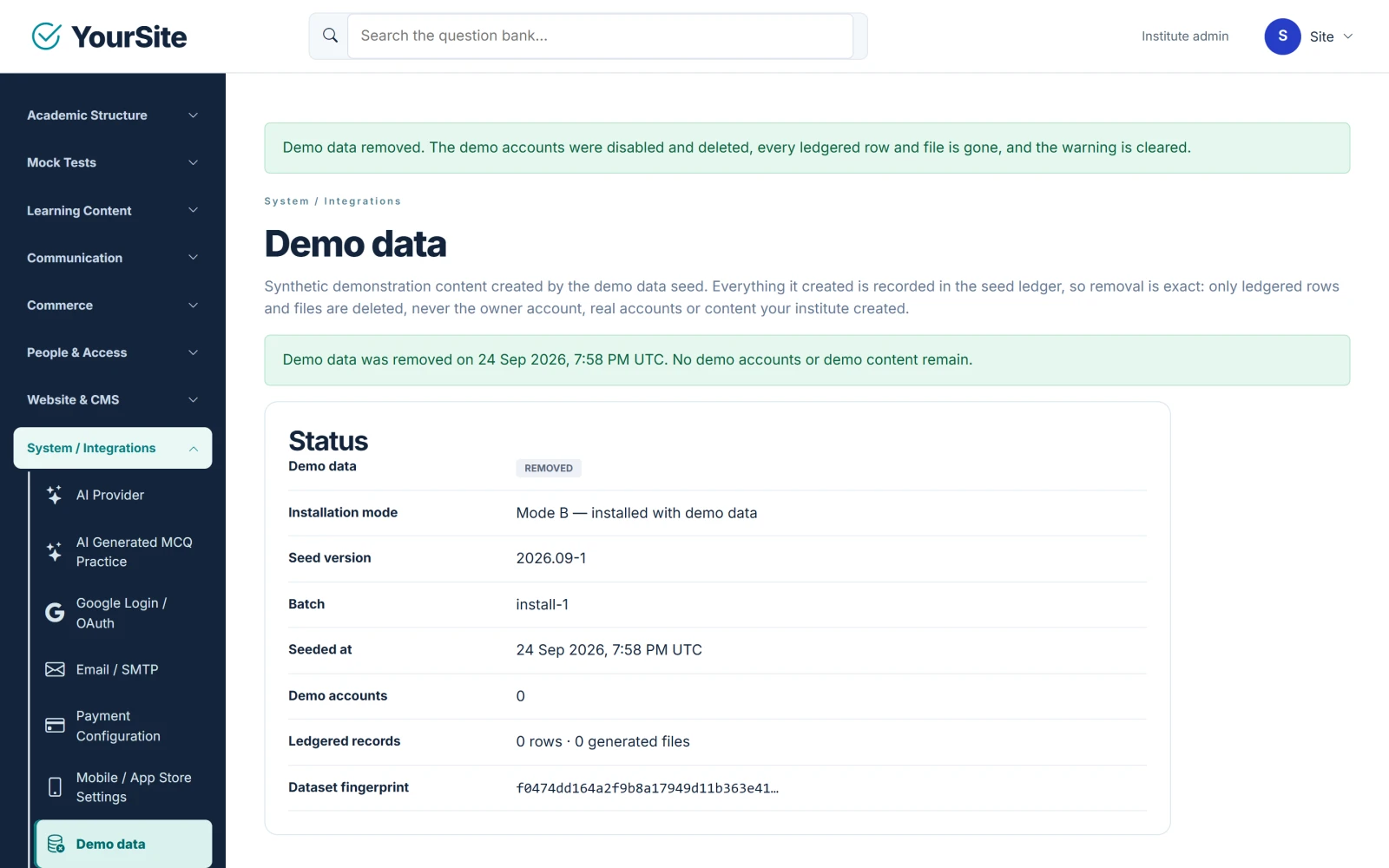Open Mobile / App Store Settings
1389x868 pixels.
pos(123,787)
